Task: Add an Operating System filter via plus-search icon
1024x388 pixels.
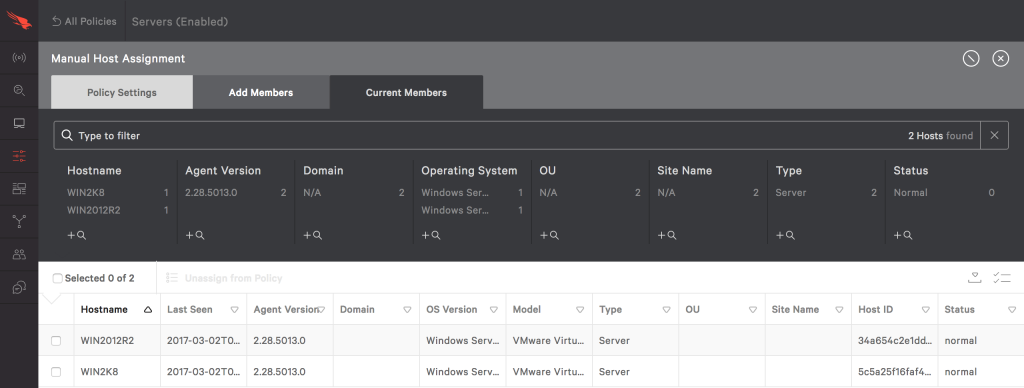Action: (x=430, y=235)
